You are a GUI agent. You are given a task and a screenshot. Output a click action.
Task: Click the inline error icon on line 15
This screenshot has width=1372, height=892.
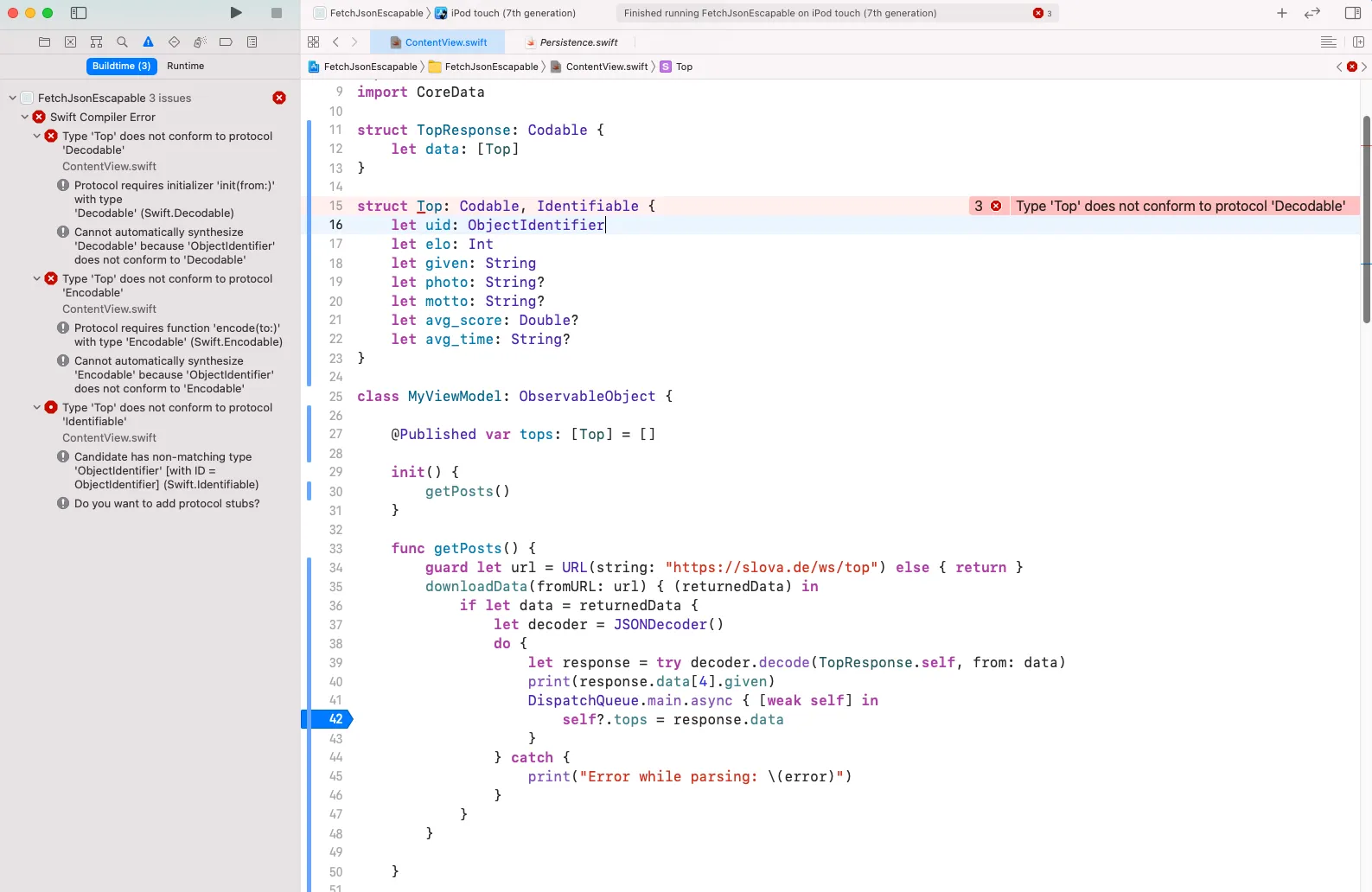996,206
